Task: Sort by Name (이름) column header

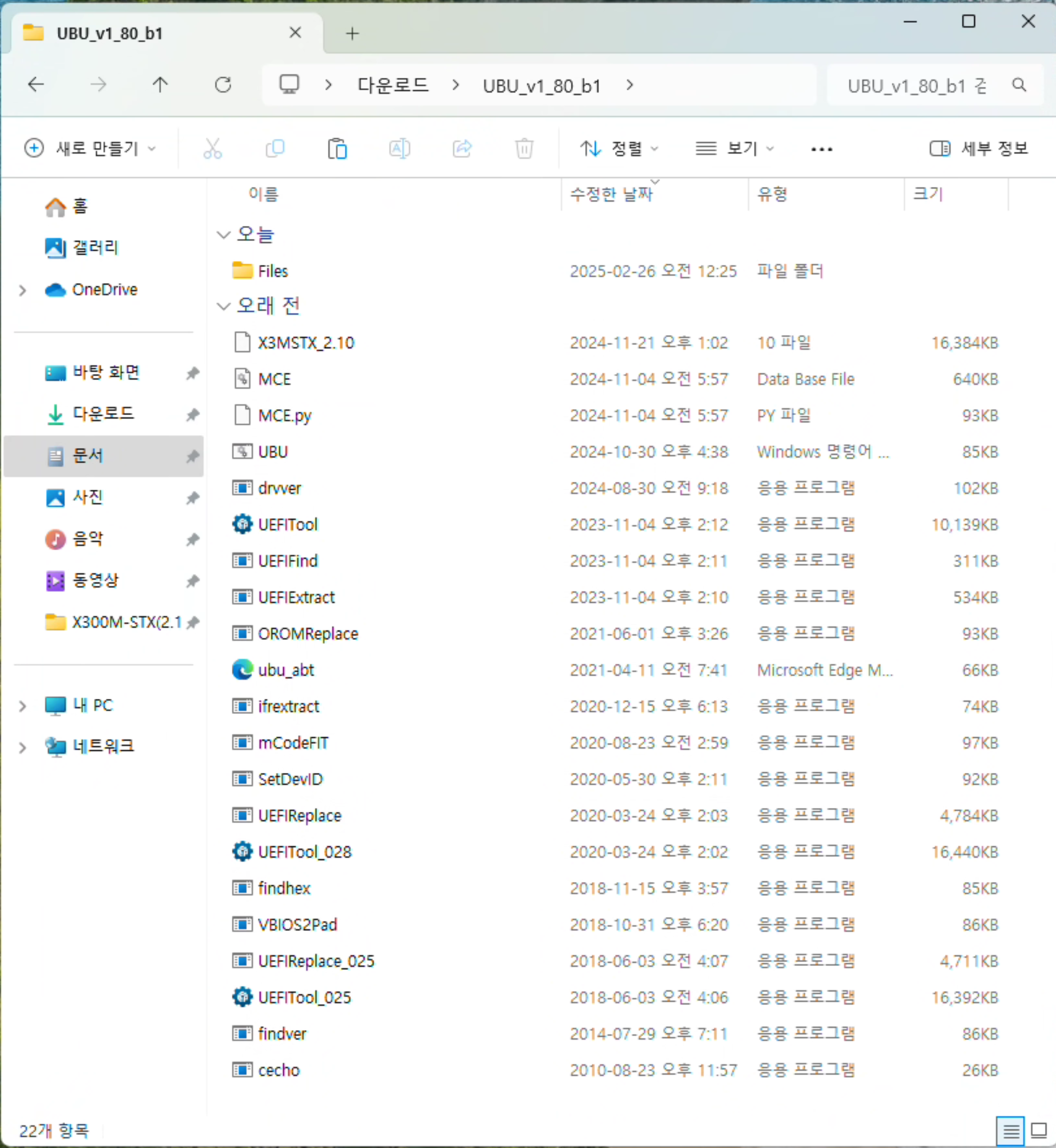Action: pyautogui.click(x=263, y=194)
